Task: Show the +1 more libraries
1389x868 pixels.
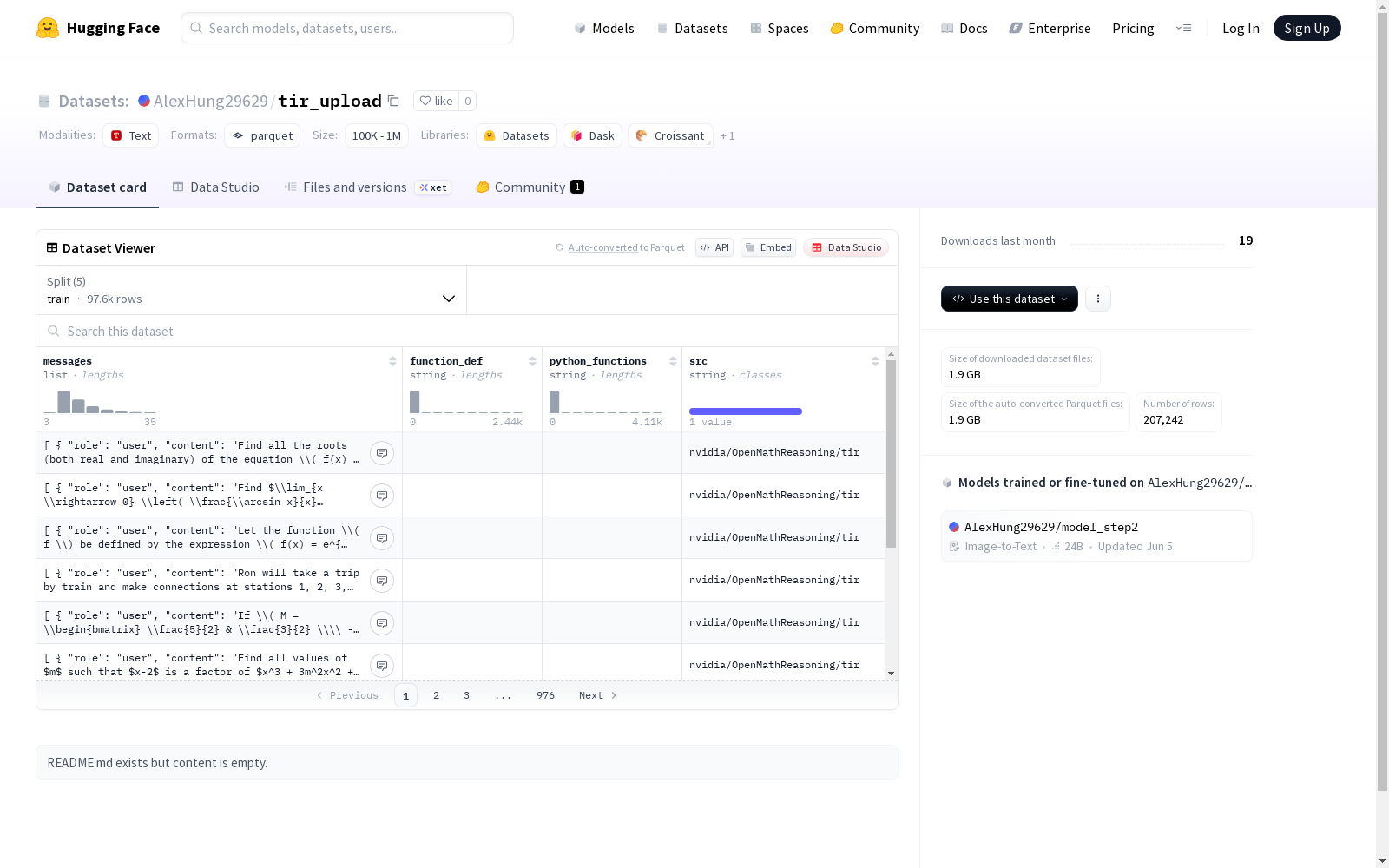Action: 727,135
